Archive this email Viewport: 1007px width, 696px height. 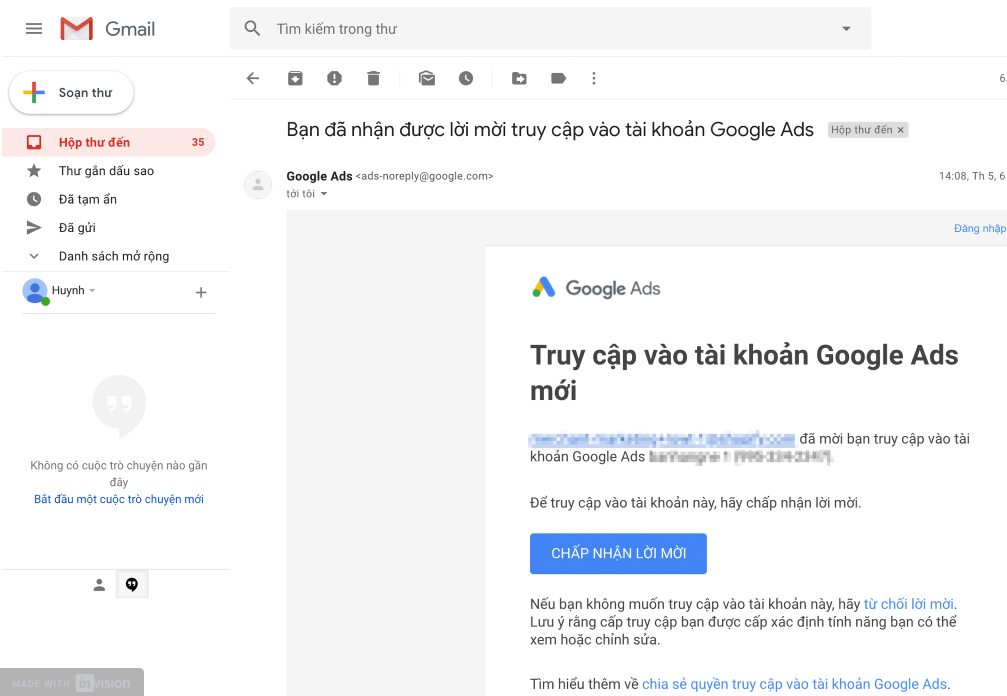295,78
